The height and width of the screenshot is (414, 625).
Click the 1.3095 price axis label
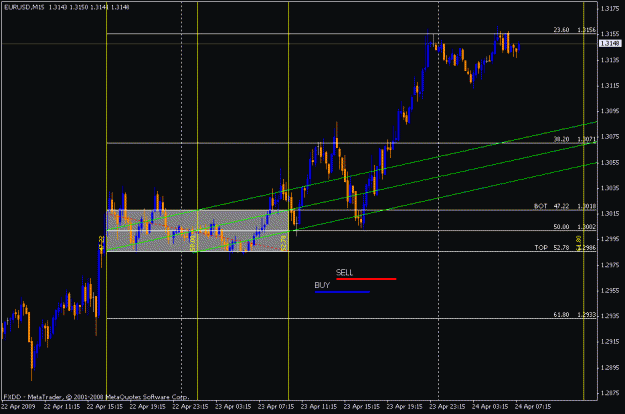[610, 111]
